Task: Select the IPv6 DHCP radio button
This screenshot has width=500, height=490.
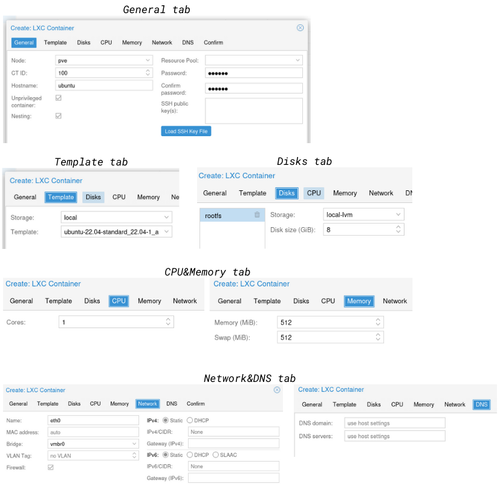Action: click(x=190, y=455)
